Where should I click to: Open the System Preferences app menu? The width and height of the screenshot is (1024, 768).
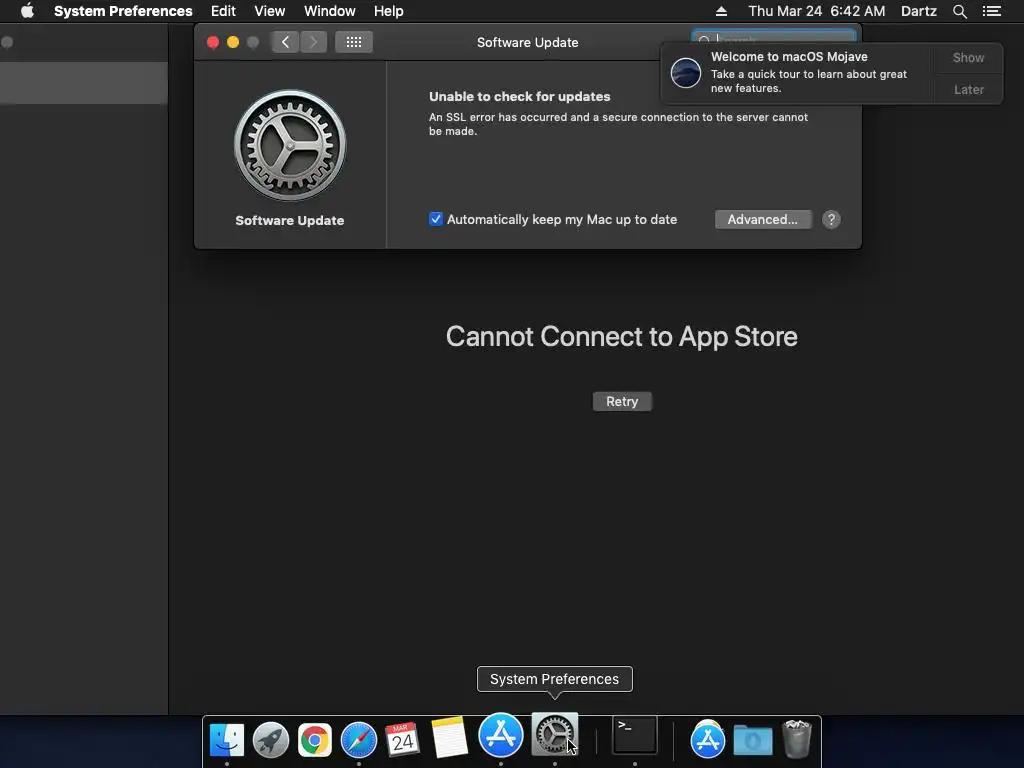coord(123,11)
